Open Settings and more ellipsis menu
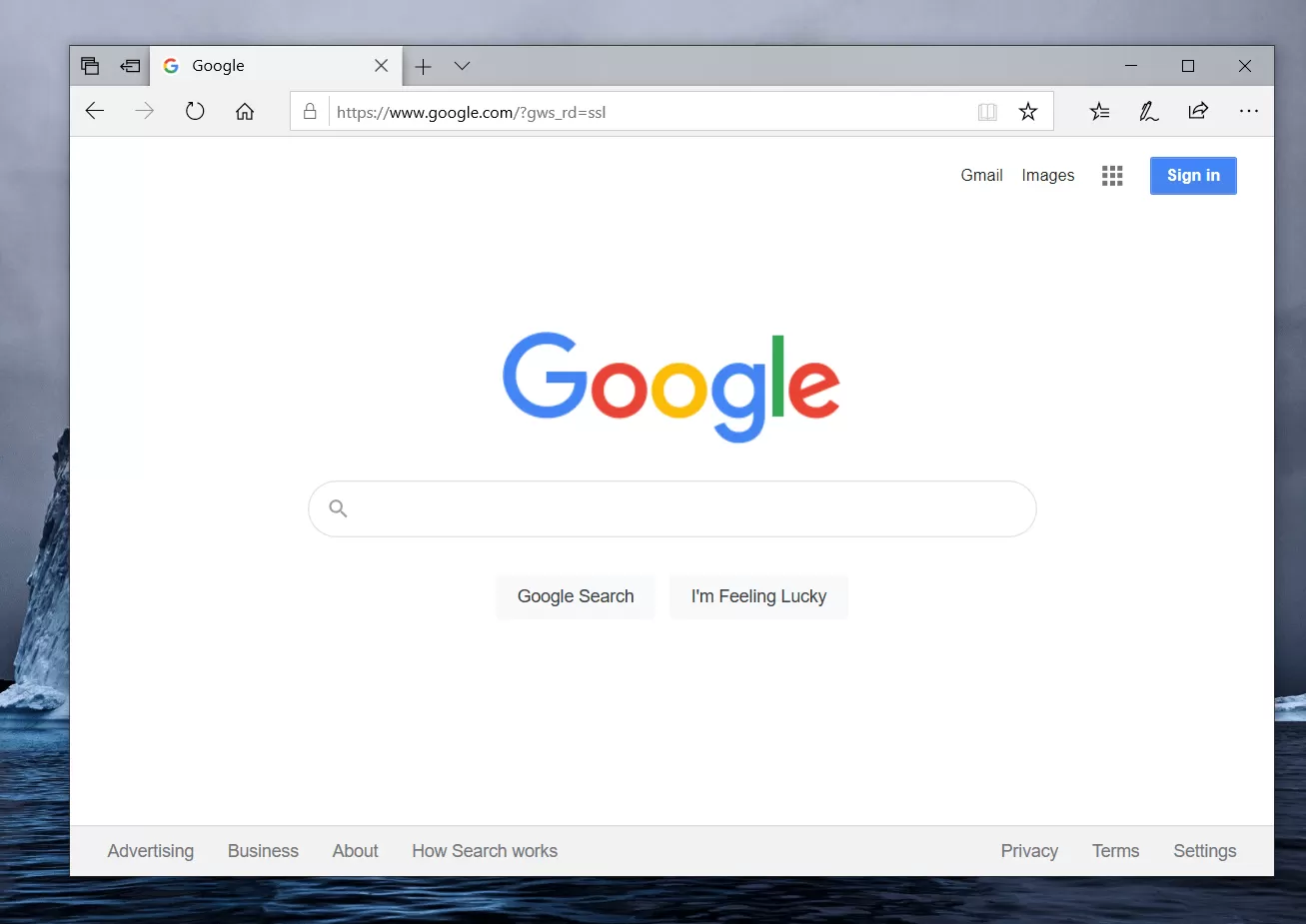 tap(1249, 111)
